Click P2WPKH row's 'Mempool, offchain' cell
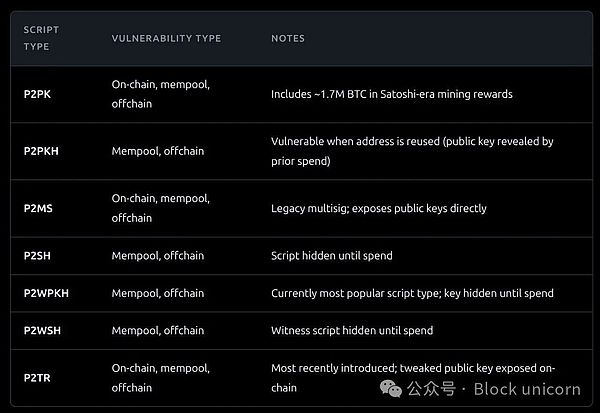Image resolution: width=600 pixels, height=413 pixels. click(x=158, y=293)
